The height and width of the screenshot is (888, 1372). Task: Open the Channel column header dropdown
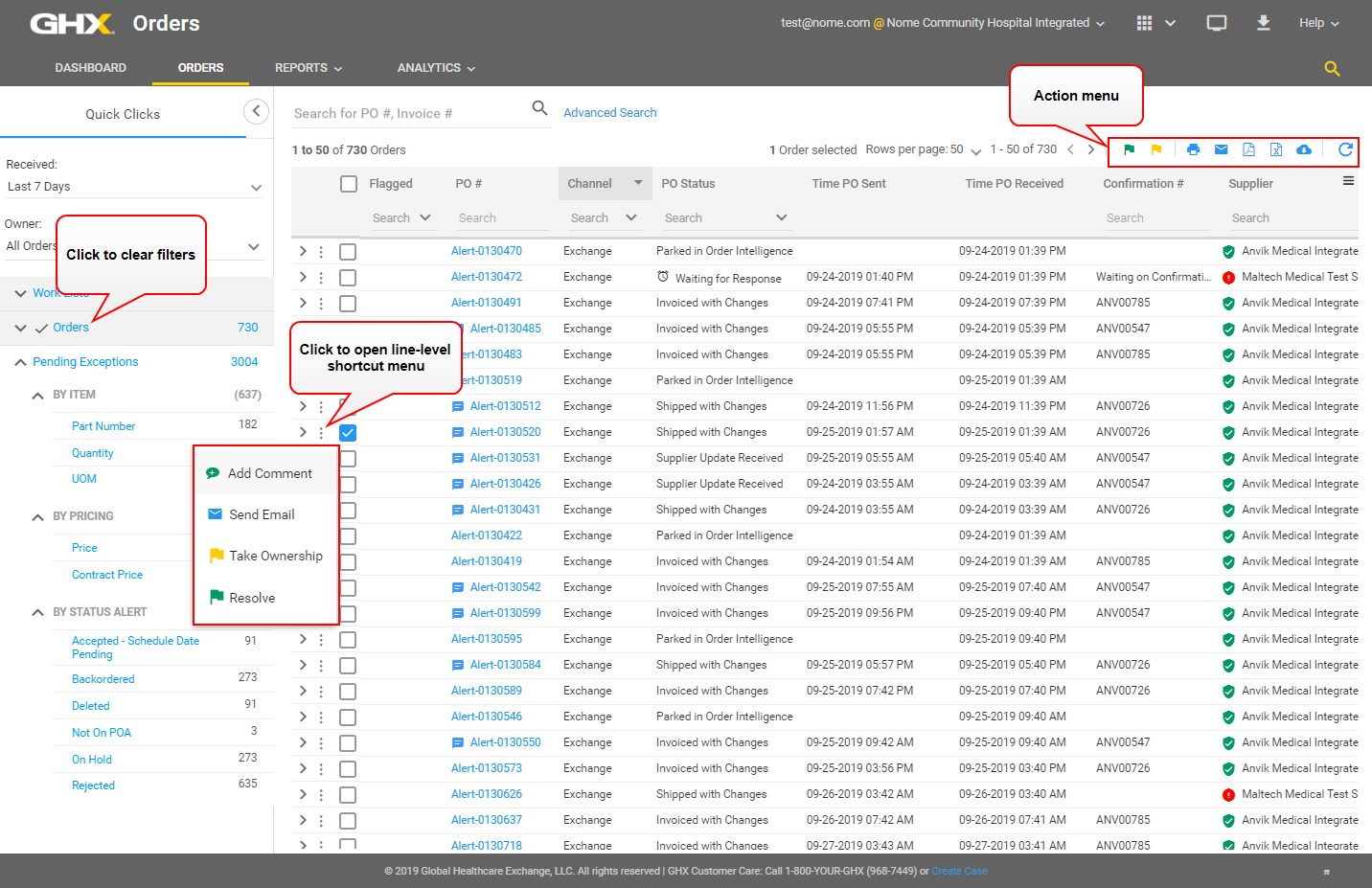click(x=638, y=183)
